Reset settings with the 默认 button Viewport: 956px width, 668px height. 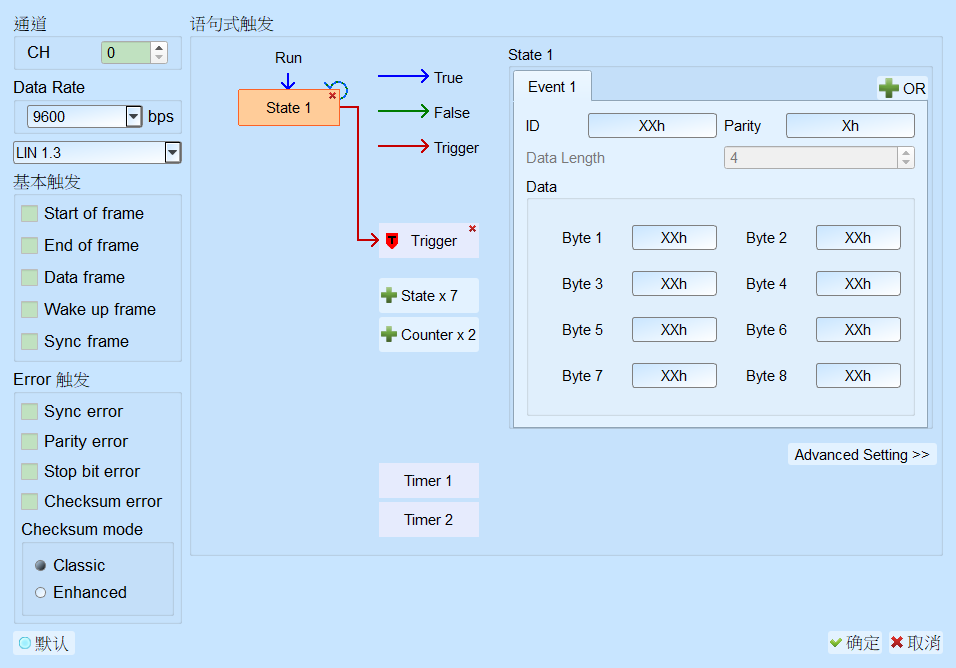[44, 643]
